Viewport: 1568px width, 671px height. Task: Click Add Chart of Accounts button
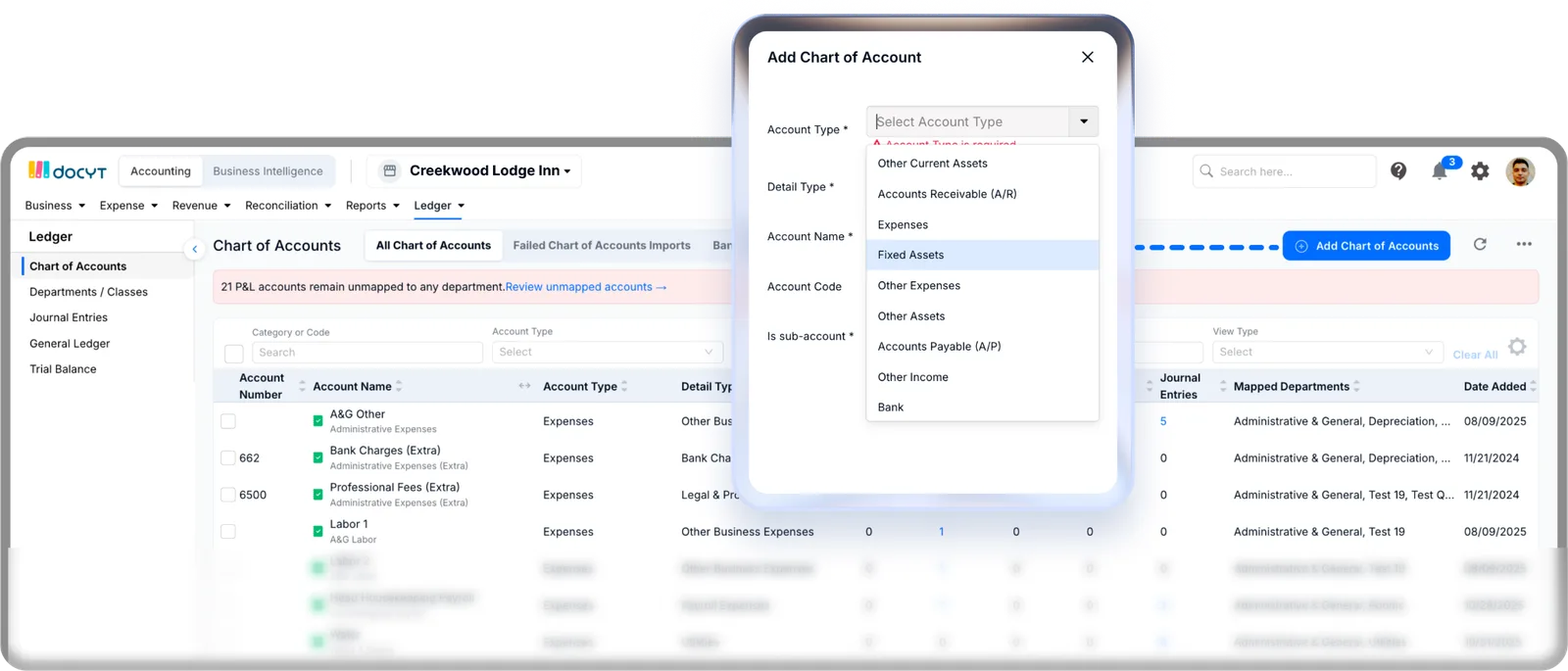(x=1366, y=246)
